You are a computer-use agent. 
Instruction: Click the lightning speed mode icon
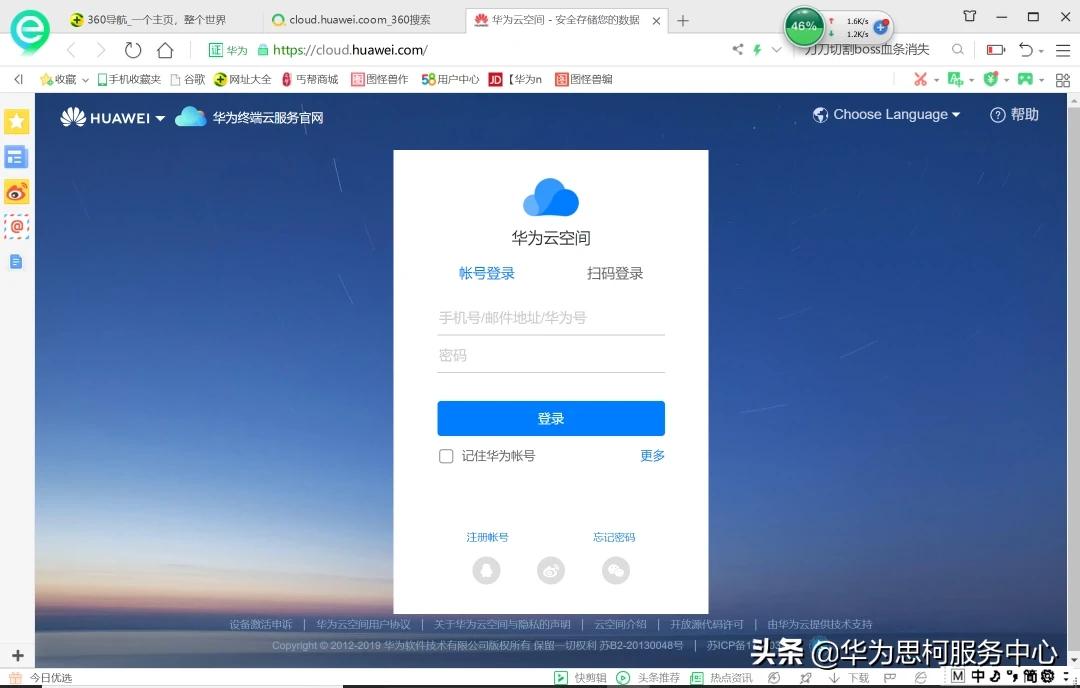757,50
